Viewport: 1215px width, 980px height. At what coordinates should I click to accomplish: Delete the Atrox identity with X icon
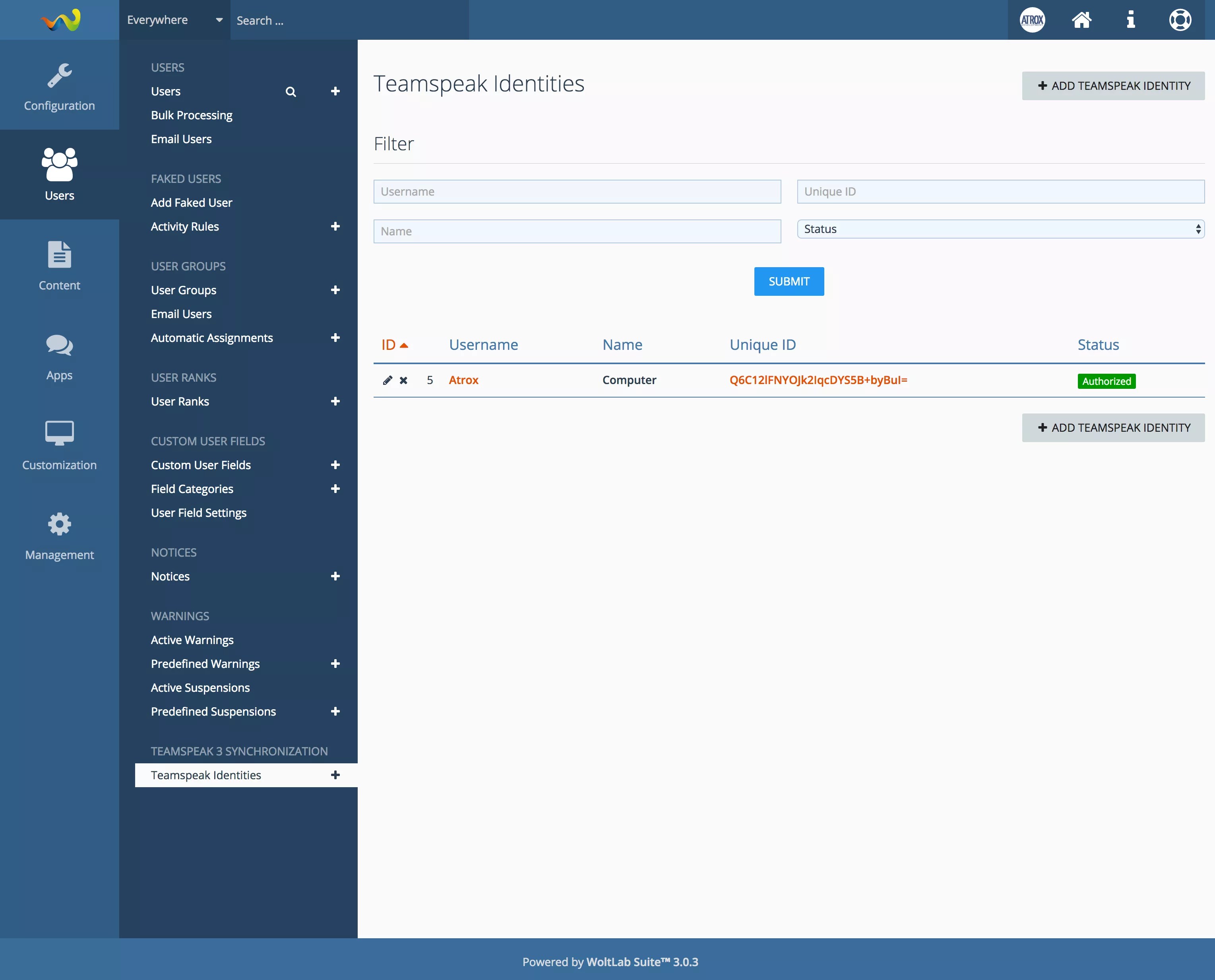pyautogui.click(x=403, y=380)
